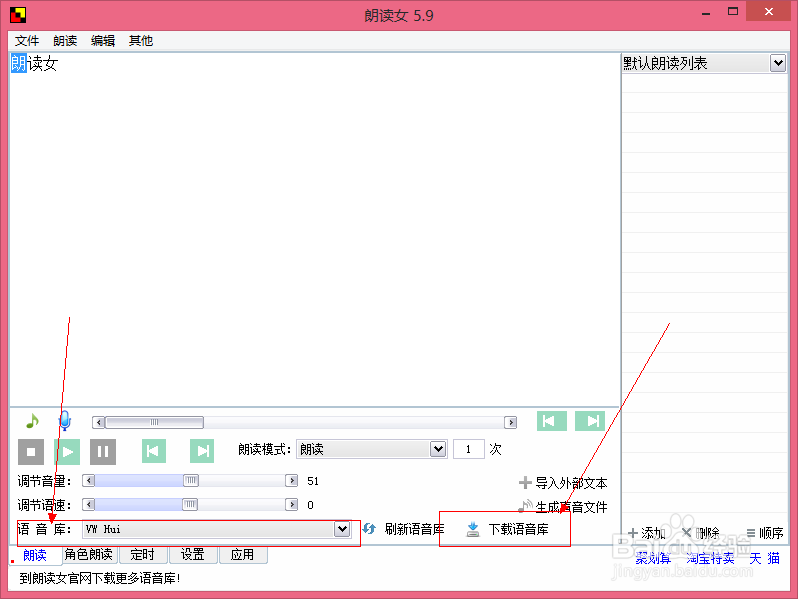Open the 天猫 link
The width and height of the screenshot is (798, 599).
coord(764,558)
